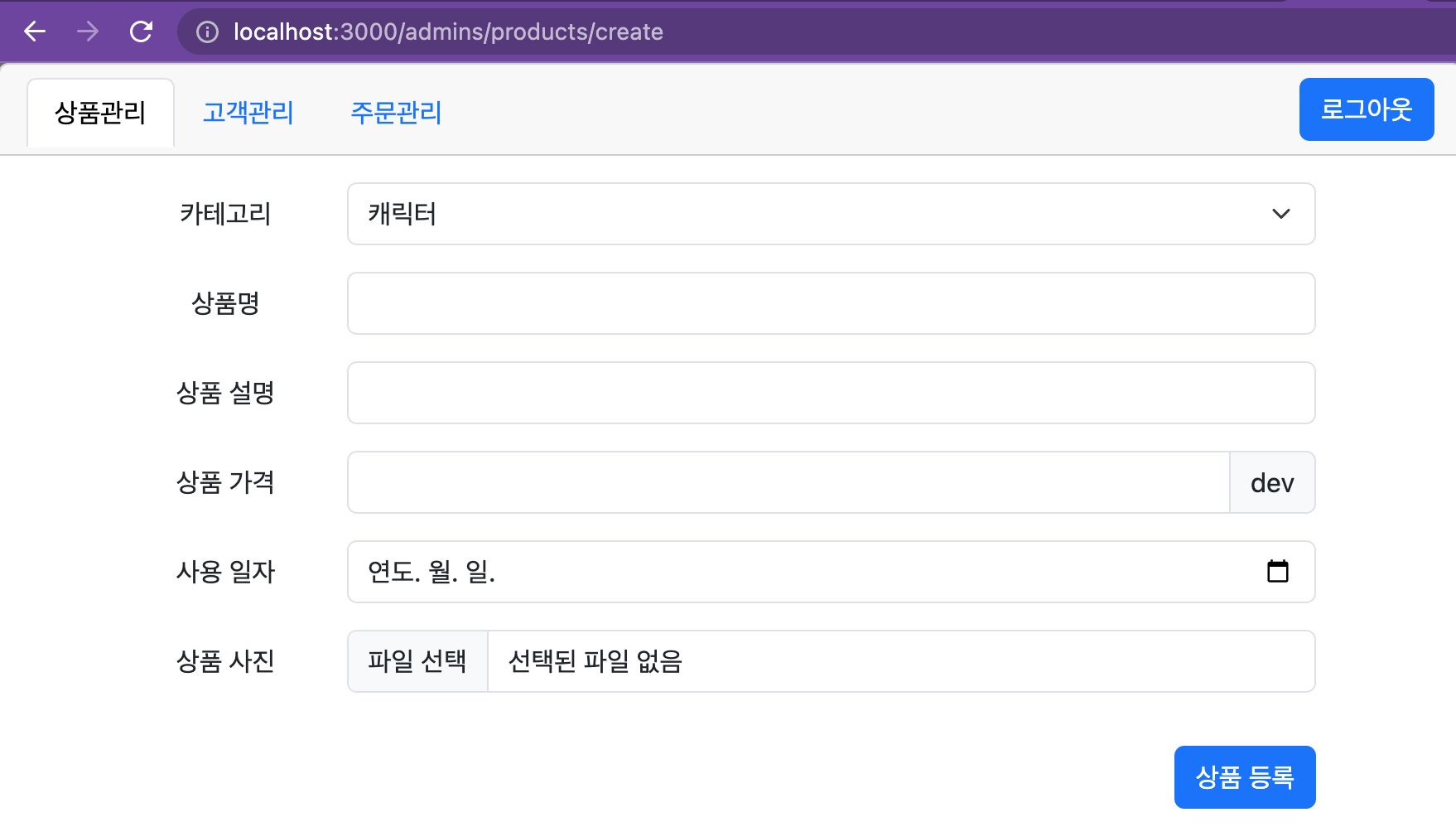Reload the page with the refresh icon

pyautogui.click(x=142, y=31)
